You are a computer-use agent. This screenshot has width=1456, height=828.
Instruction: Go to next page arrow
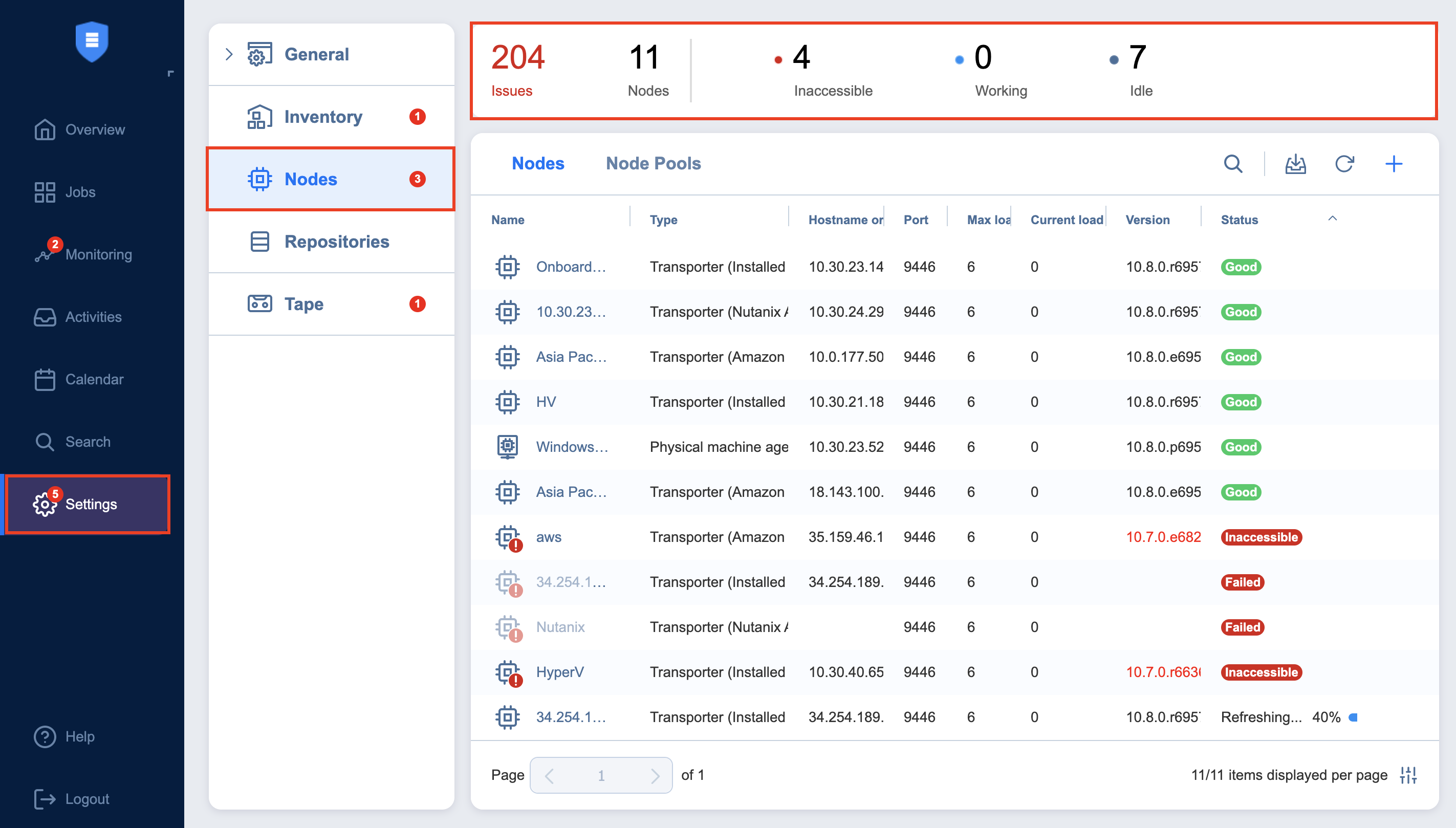tap(655, 775)
